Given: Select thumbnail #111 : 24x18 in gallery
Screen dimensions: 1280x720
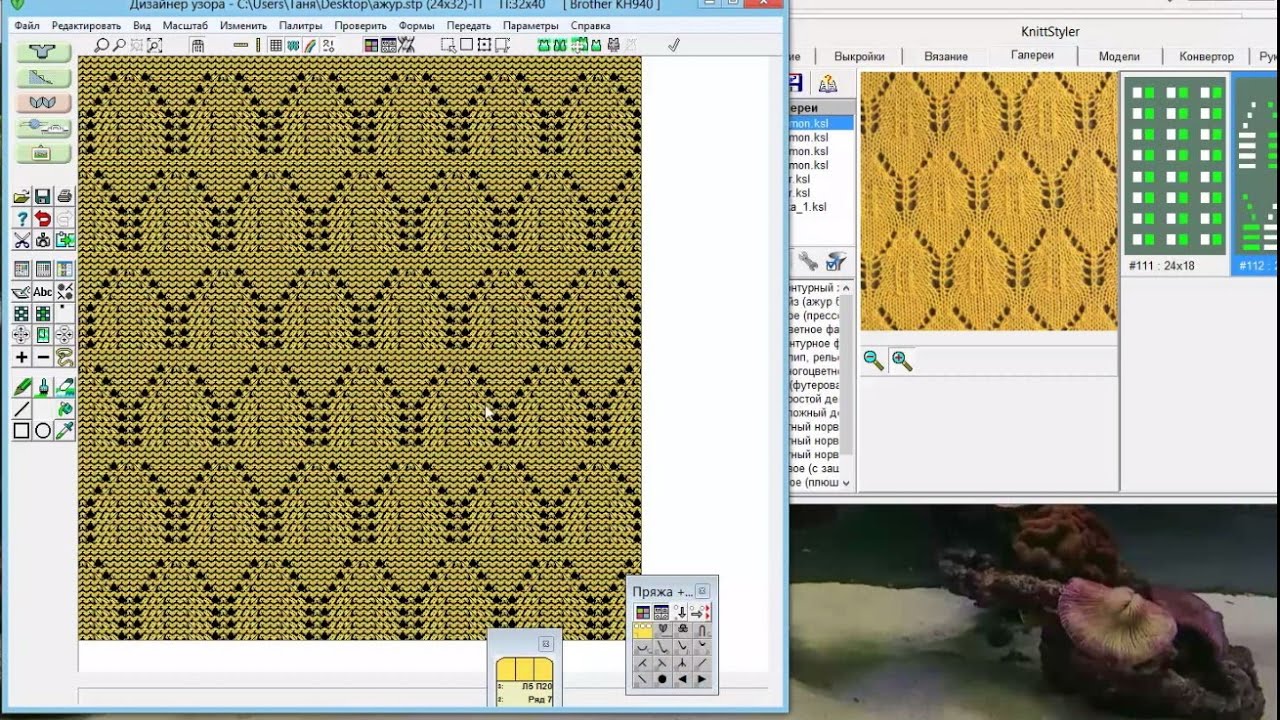Looking at the screenshot, I should tap(1175, 175).
